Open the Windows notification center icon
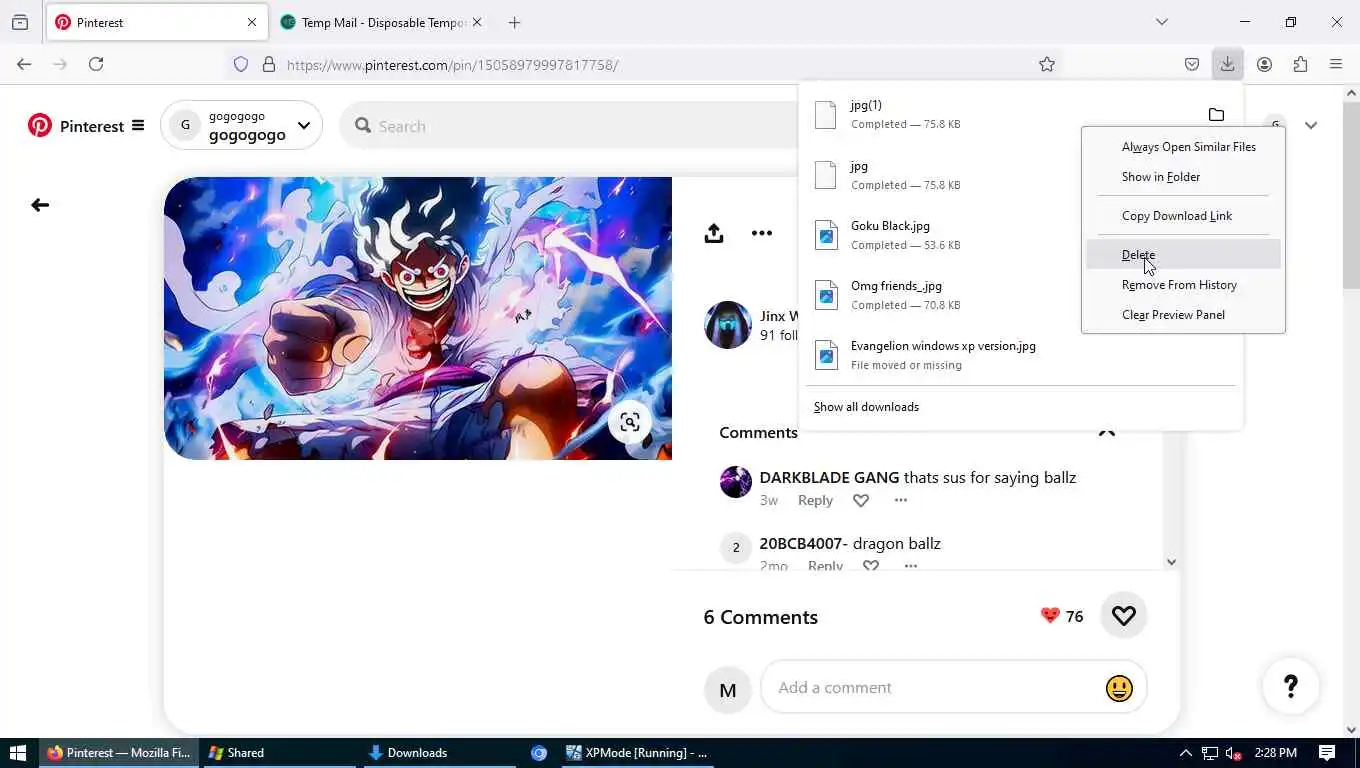Image resolution: width=1360 pixels, height=768 pixels. [1327, 753]
